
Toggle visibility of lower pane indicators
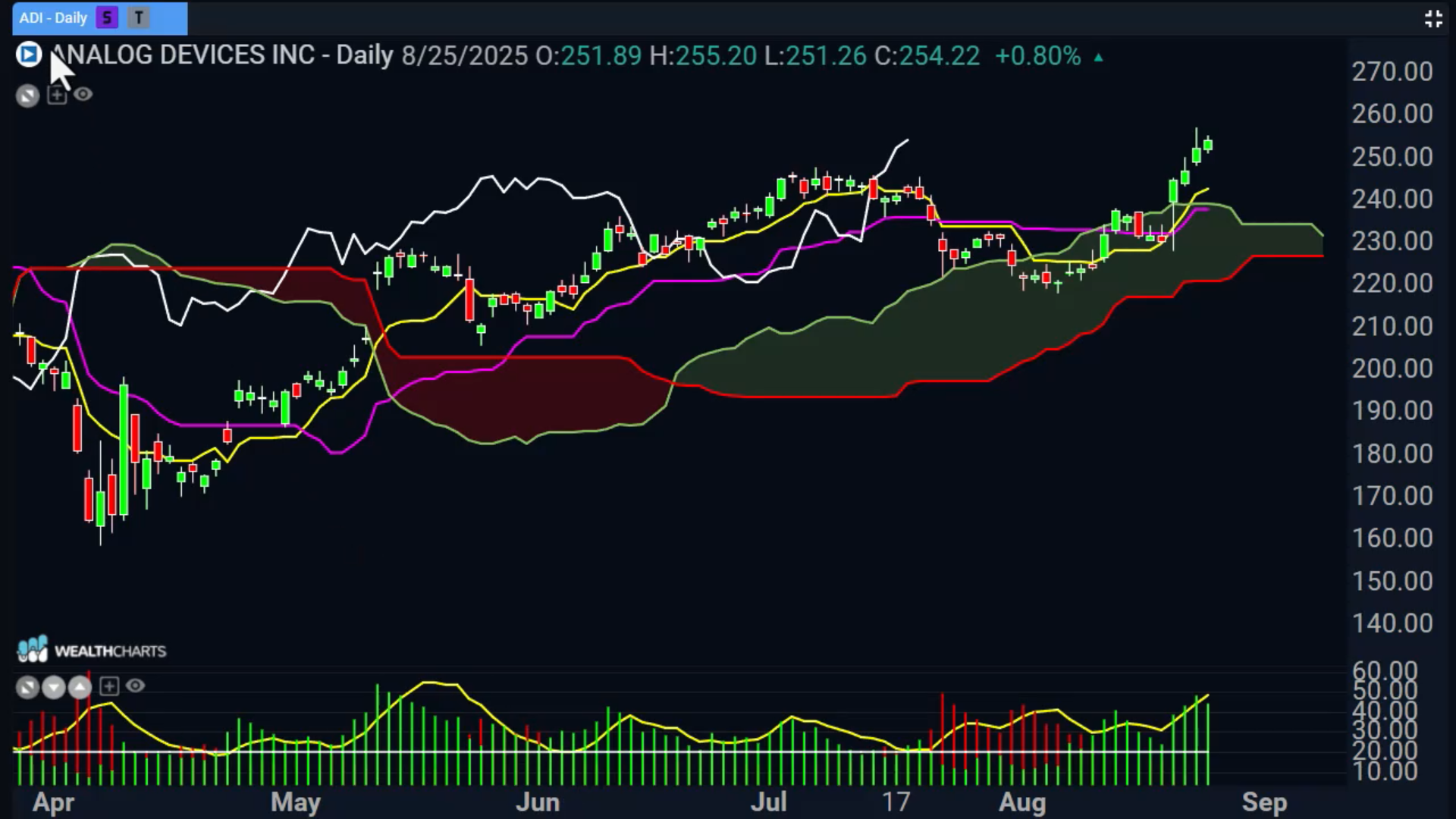coord(135,686)
